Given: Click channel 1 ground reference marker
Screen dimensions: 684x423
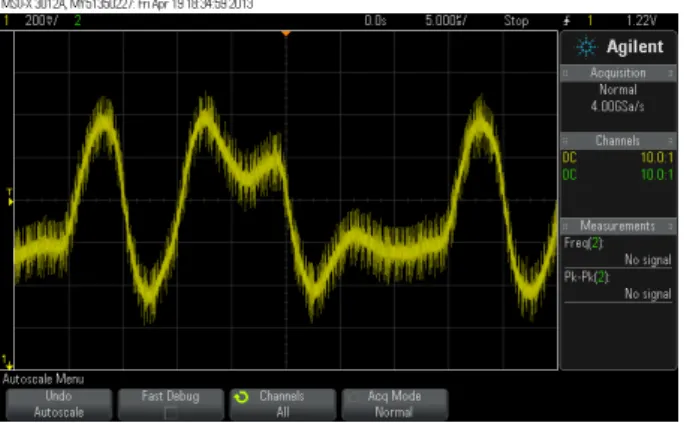Looking at the screenshot, I should [7, 362].
